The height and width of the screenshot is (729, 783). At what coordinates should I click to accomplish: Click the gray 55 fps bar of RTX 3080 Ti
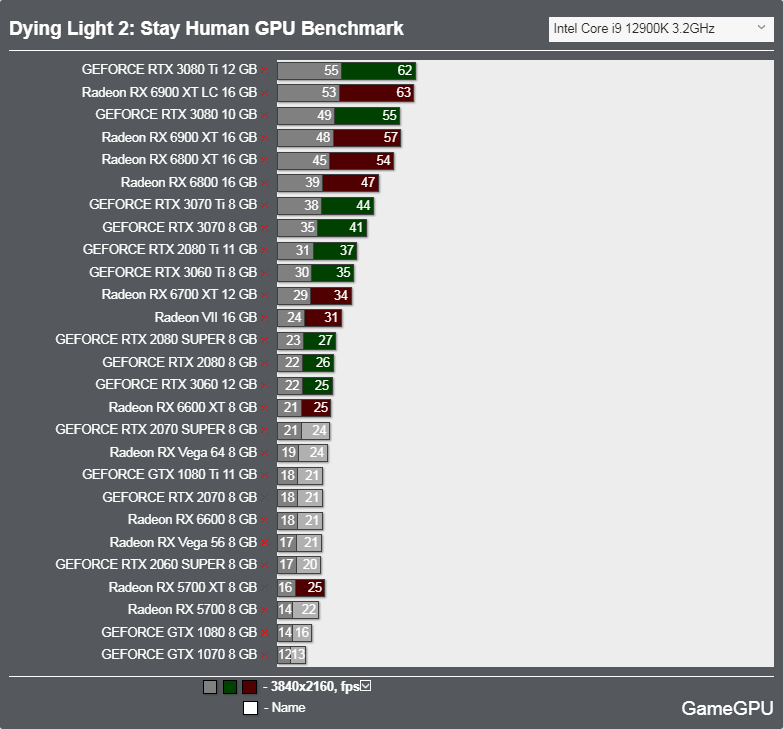tap(310, 70)
